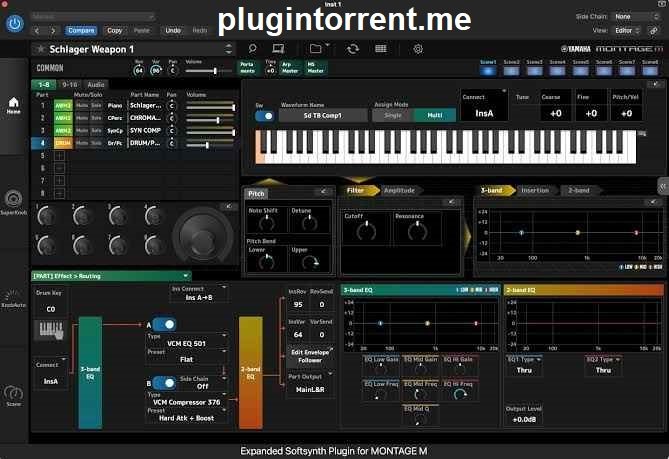
Task: Toggle insertion effect B switch
Action: click(x=164, y=383)
